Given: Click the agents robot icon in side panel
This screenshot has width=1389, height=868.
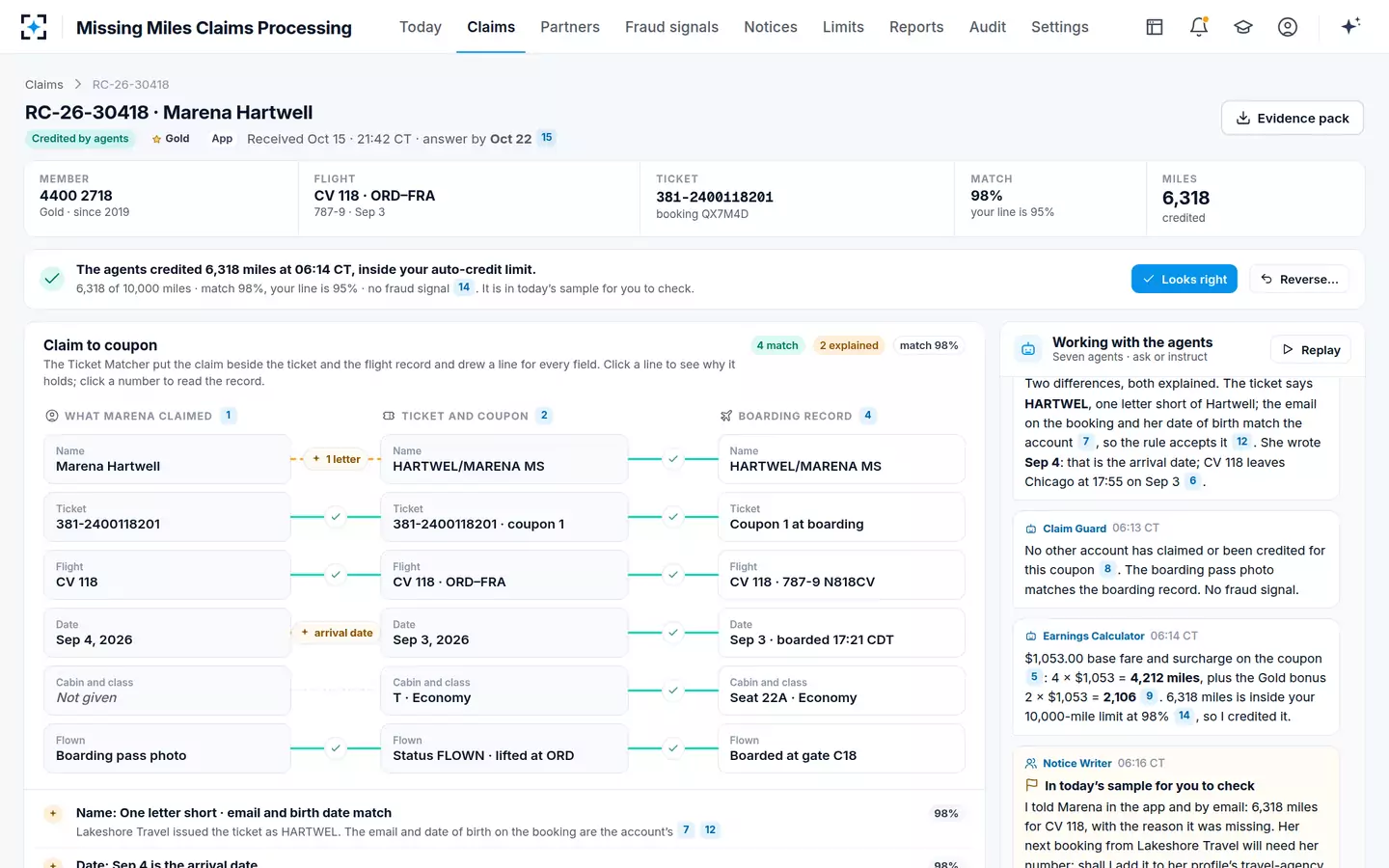Looking at the screenshot, I should pos(1028,349).
